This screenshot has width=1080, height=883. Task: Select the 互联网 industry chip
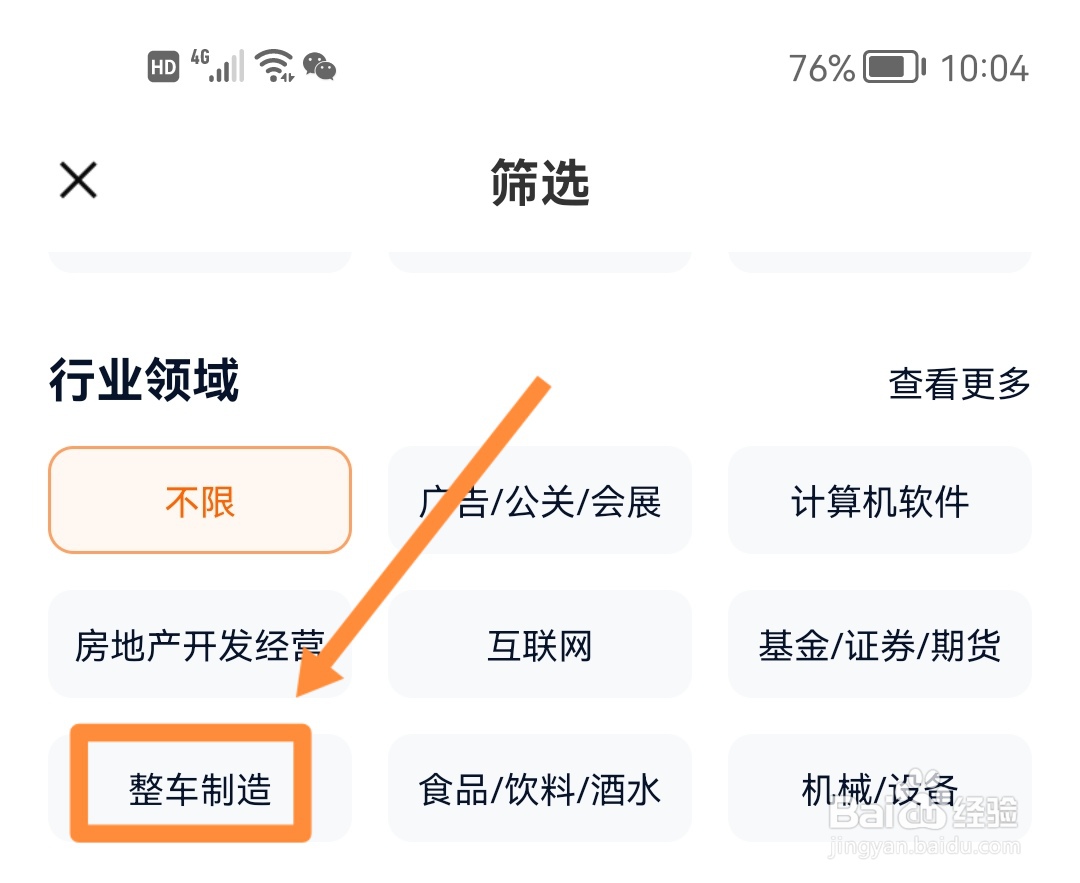click(540, 645)
